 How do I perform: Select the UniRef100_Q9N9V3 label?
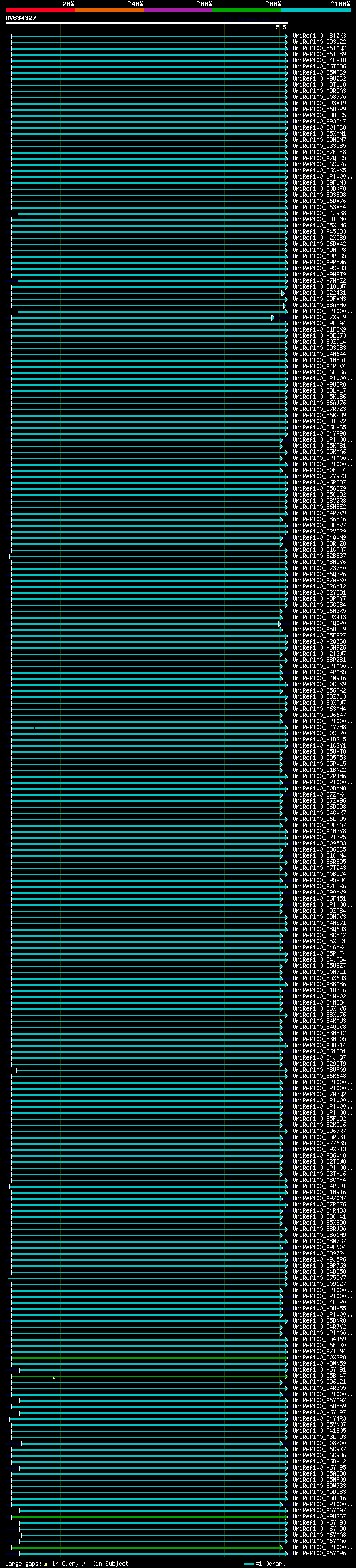click(319, 917)
